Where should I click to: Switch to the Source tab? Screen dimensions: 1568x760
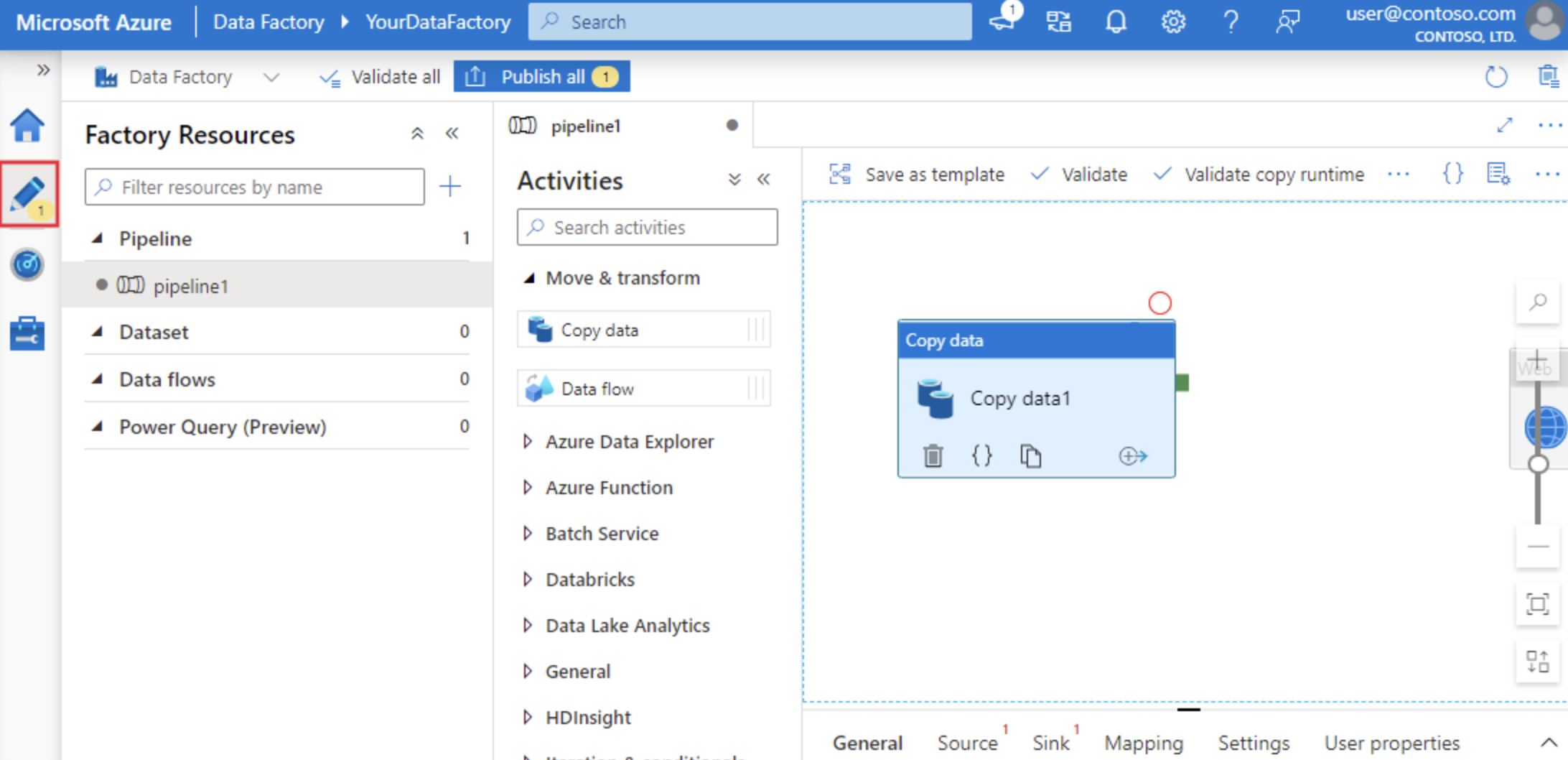(968, 742)
